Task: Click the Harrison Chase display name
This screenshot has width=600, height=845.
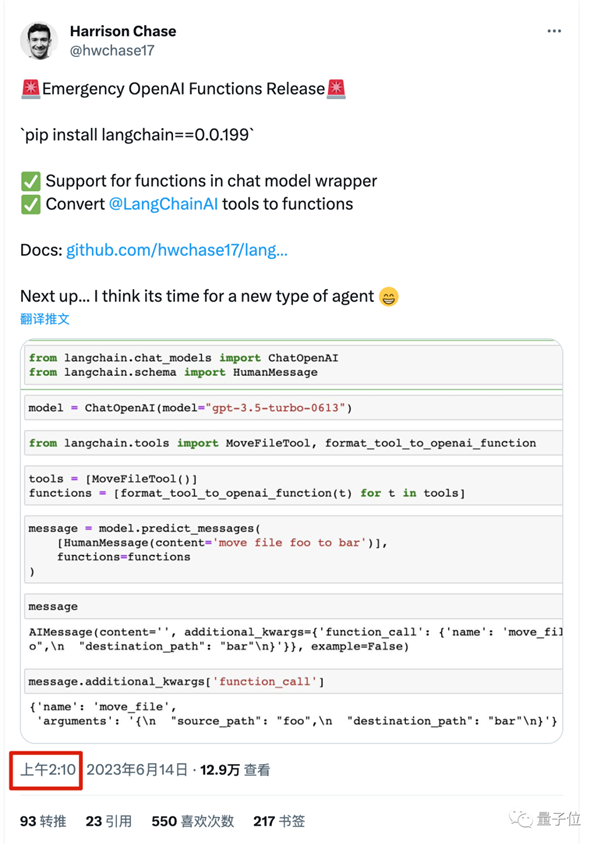Action: (121, 31)
